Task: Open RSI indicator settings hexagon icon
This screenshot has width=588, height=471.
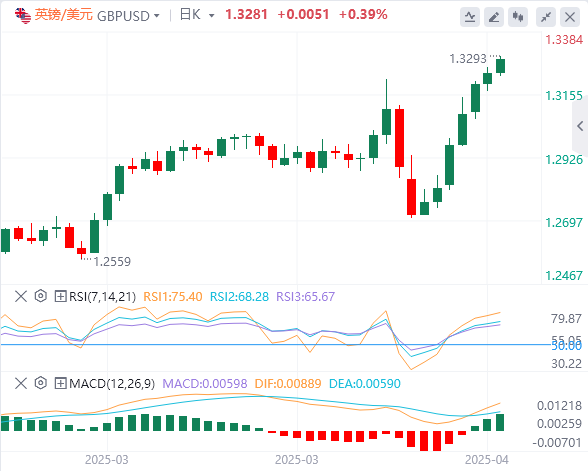Action: click(x=40, y=296)
